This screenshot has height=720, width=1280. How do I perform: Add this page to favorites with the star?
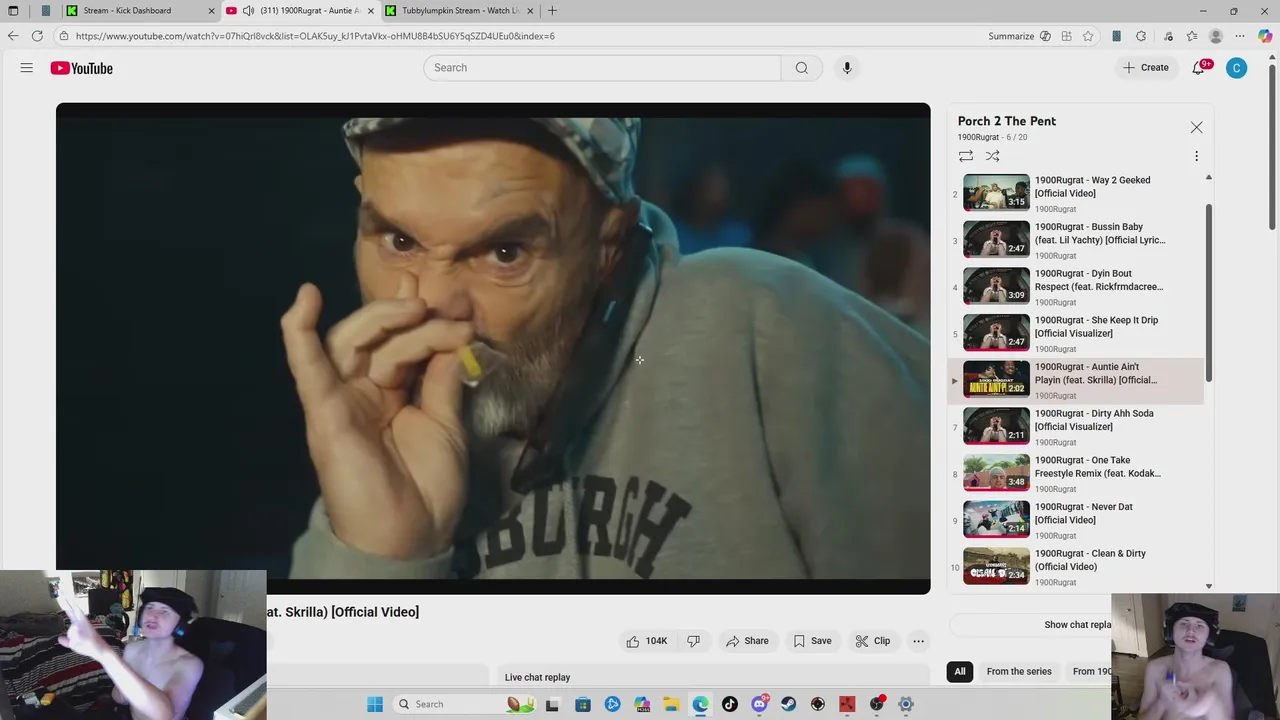1088,36
